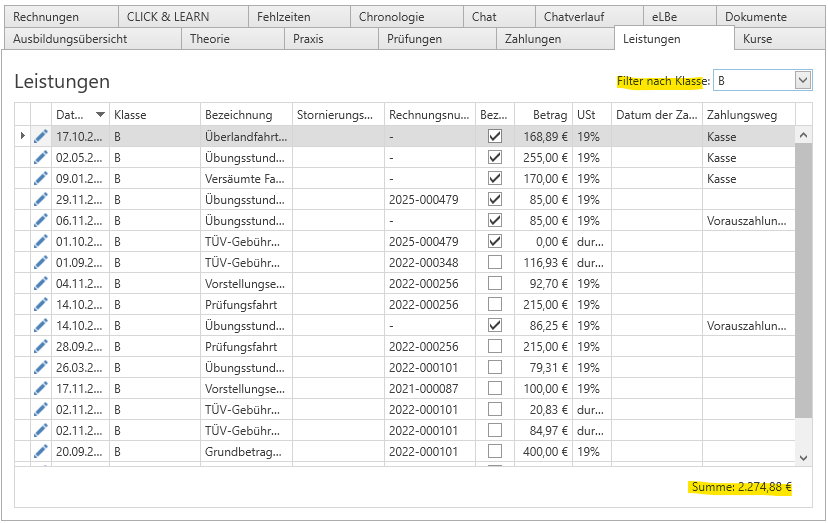This screenshot has height=523, width=828.
Task: Switch to the Theorie tab
Action: tap(233, 39)
